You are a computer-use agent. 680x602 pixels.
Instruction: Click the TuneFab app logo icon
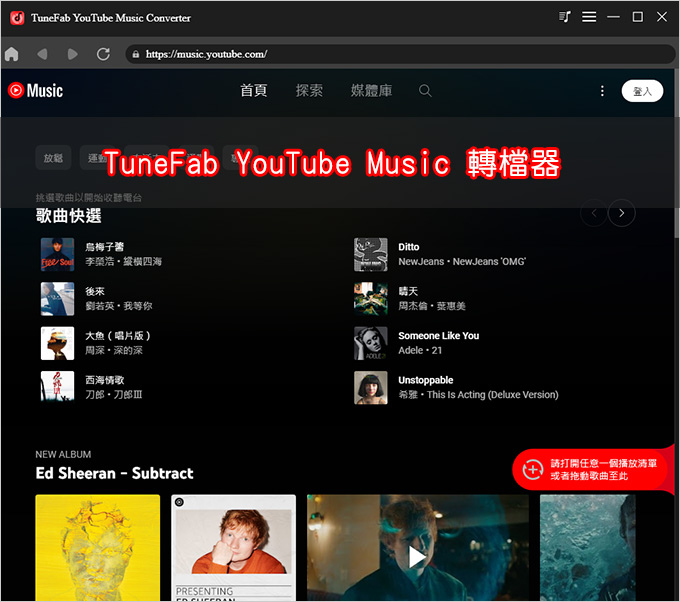tap(17, 18)
